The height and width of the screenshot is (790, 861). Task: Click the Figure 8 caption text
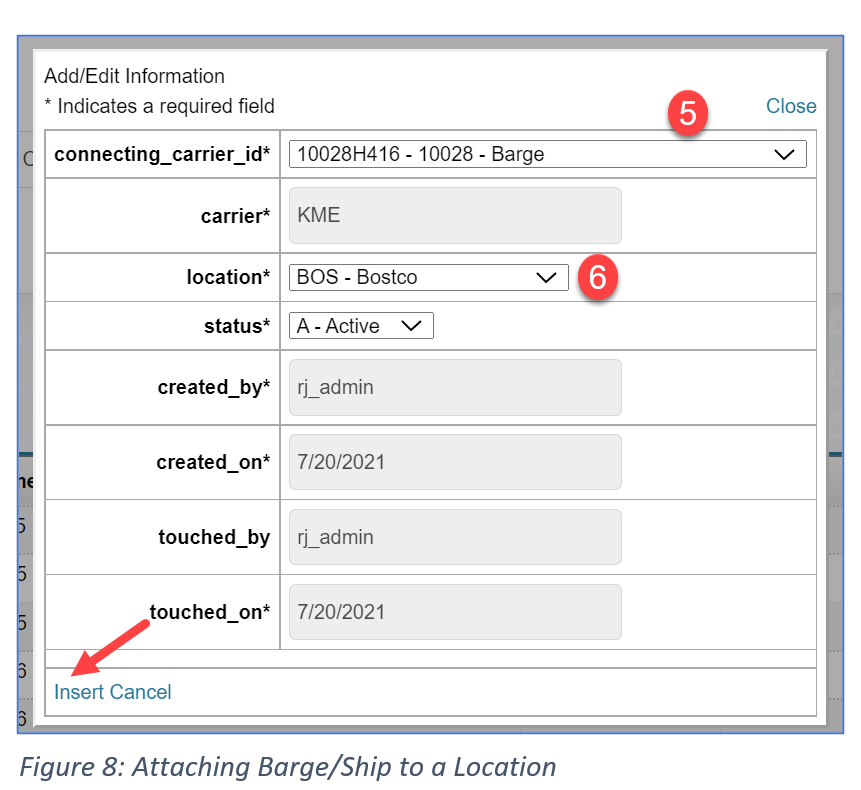point(288,767)
